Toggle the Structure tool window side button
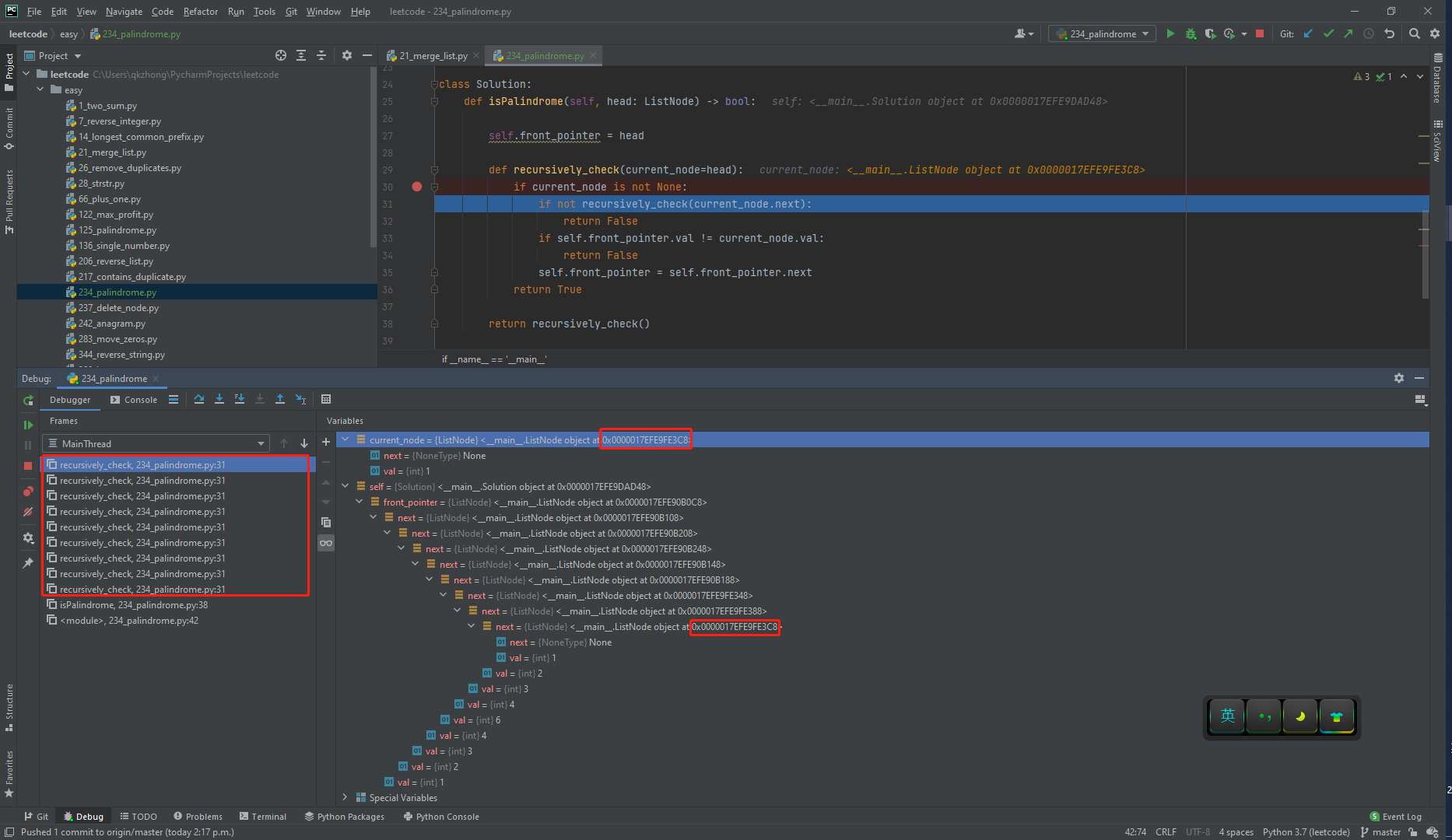The image size is (1452, 840). click(x=9, y=708)
